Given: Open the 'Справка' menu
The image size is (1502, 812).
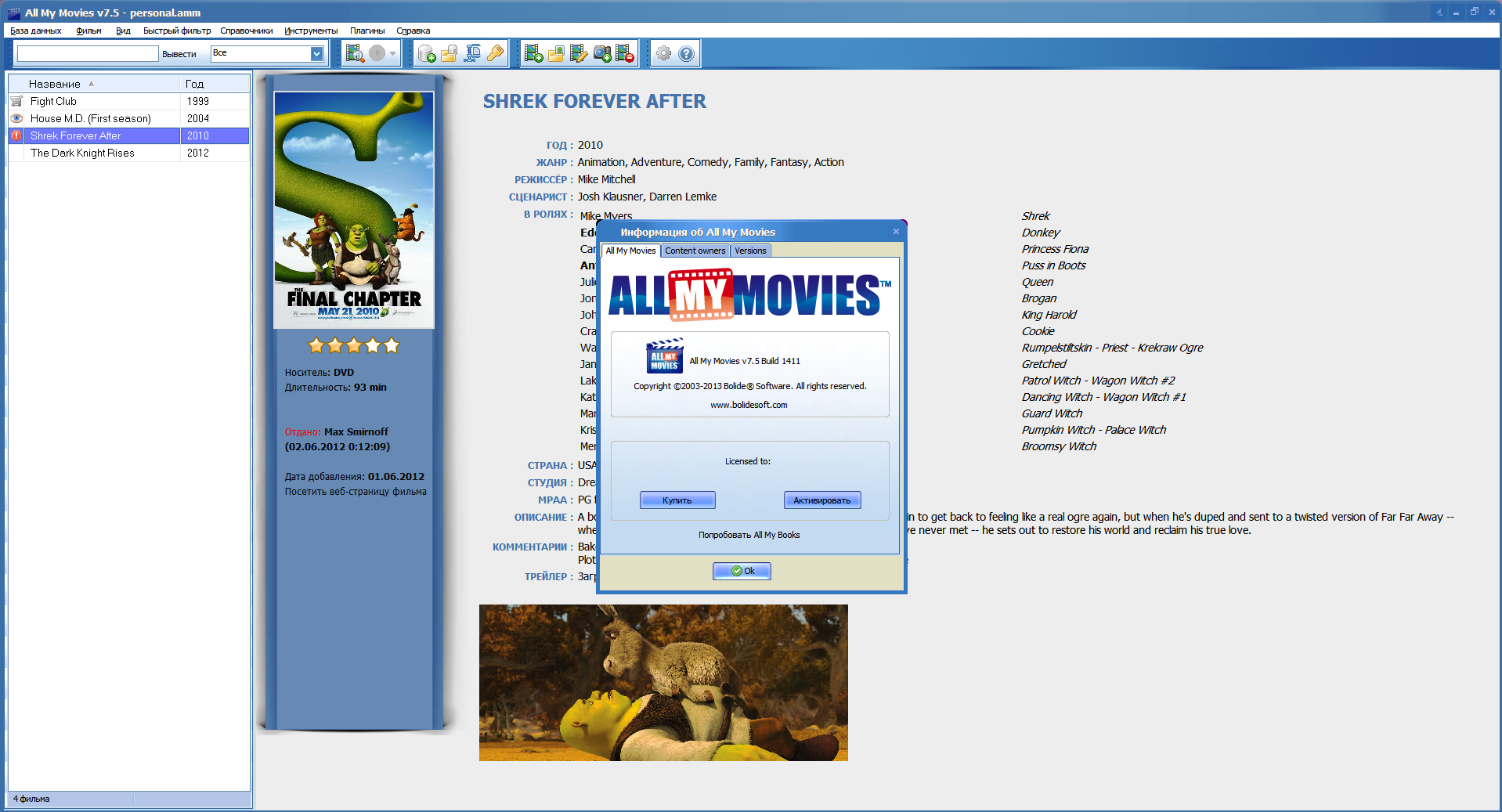Looking at the screenshot, I should point(413,31).
